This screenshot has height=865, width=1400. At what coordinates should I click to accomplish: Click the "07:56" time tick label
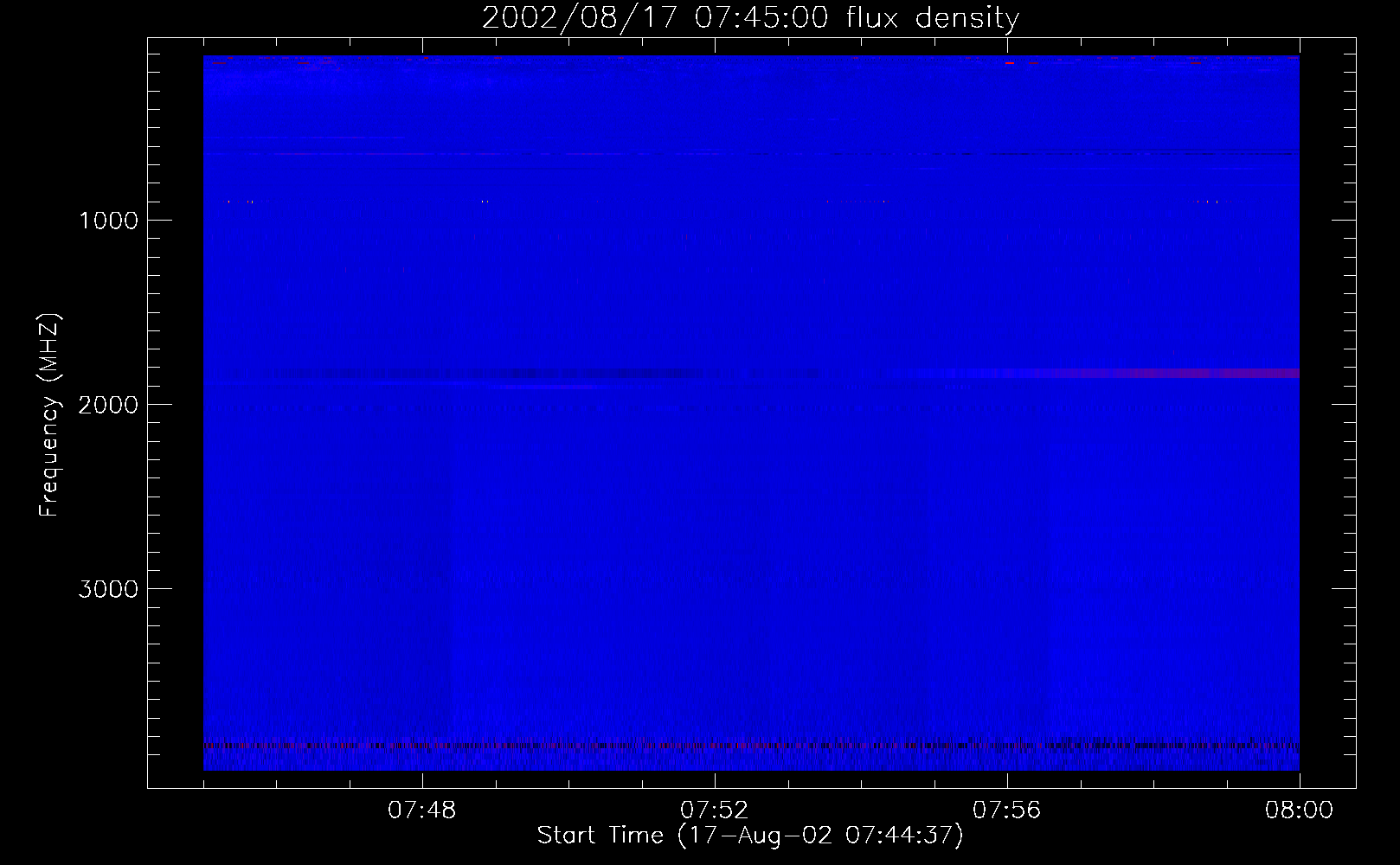point(1007,811)
